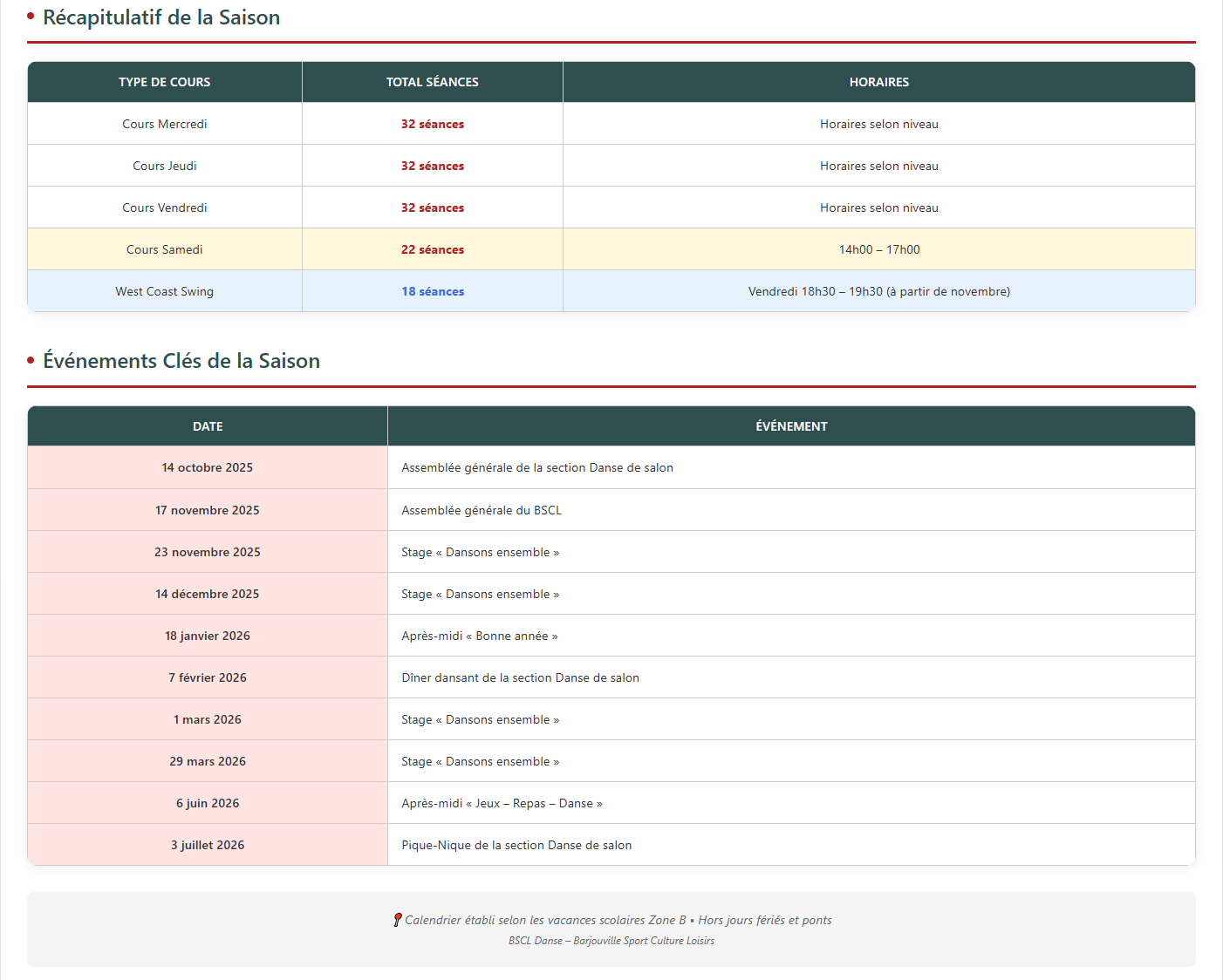Viewport: 1223px width, 980px height.
Task: Click the HORAIRES column header
Action: coord(878,82)
